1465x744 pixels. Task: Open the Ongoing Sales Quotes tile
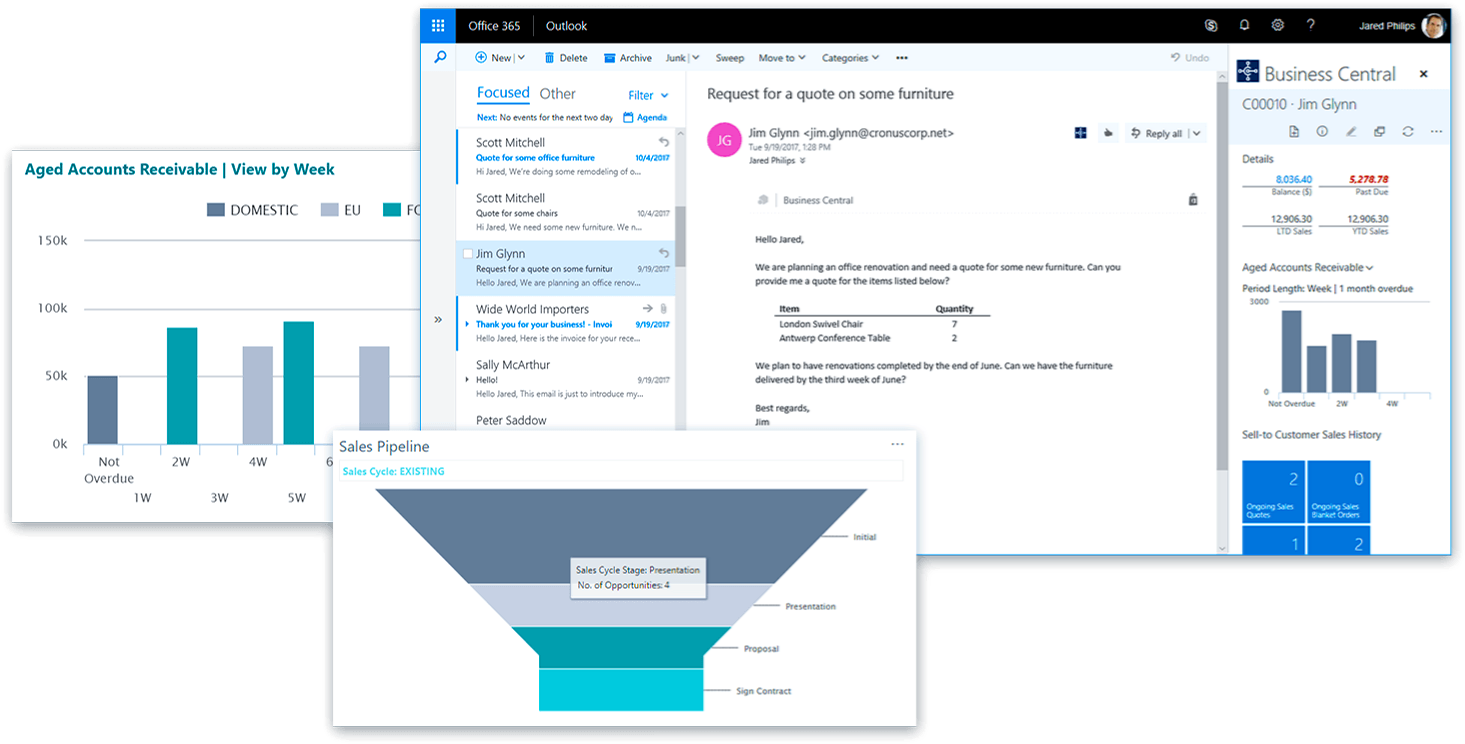[1272, 491]
